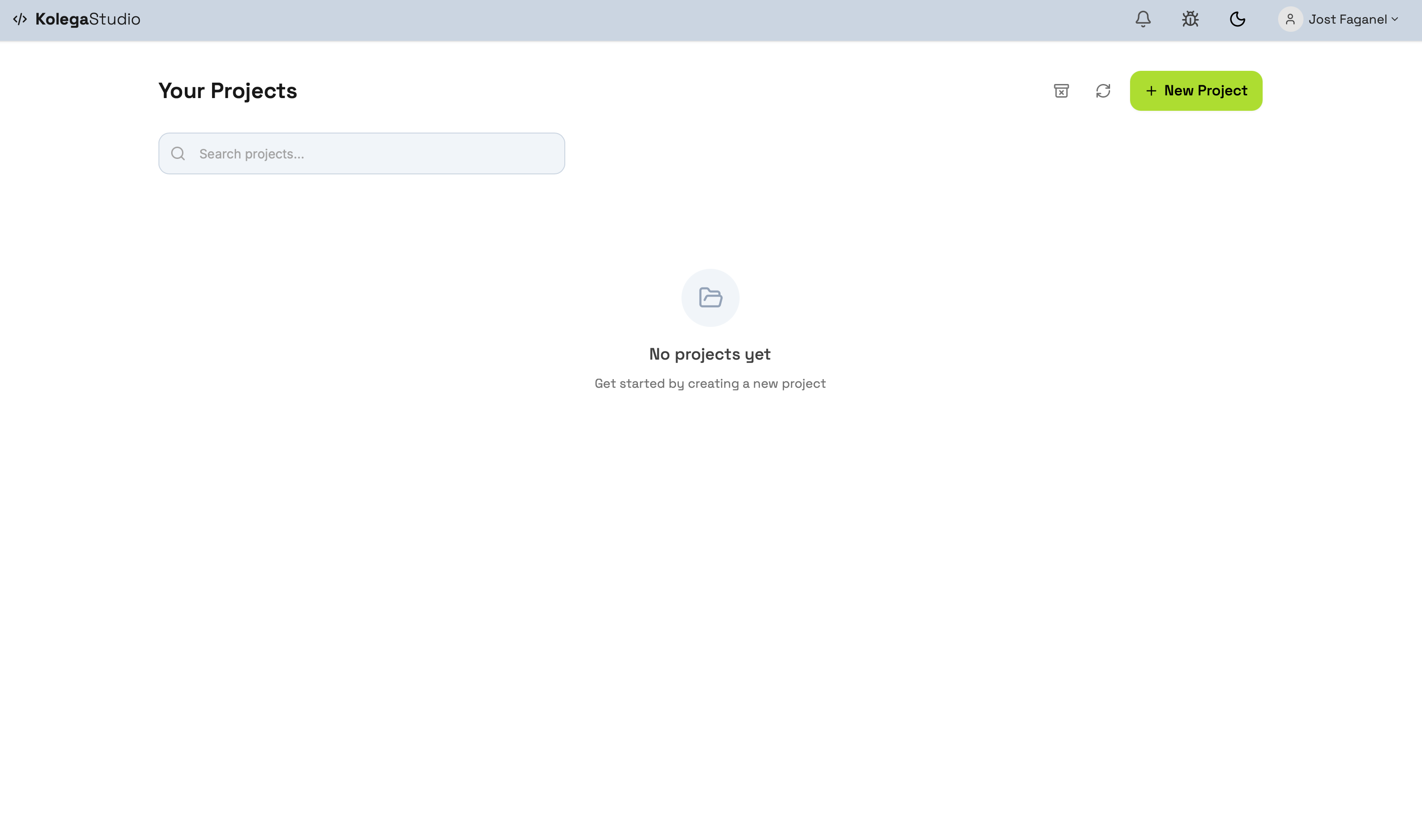Click the No projects yet heading

[710, 354]
